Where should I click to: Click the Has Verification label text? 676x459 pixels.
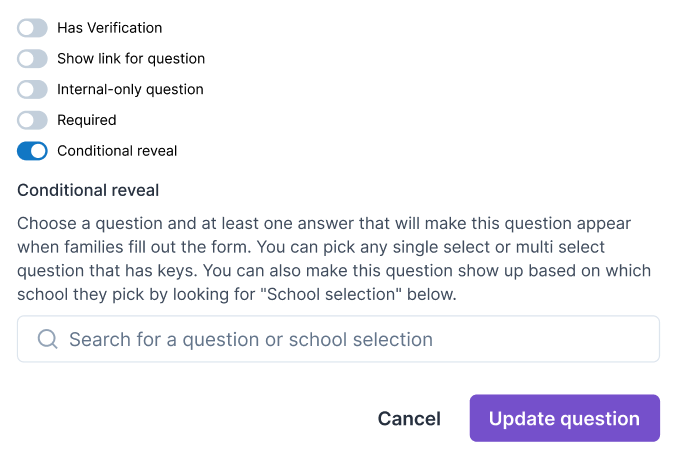point(109,28)
